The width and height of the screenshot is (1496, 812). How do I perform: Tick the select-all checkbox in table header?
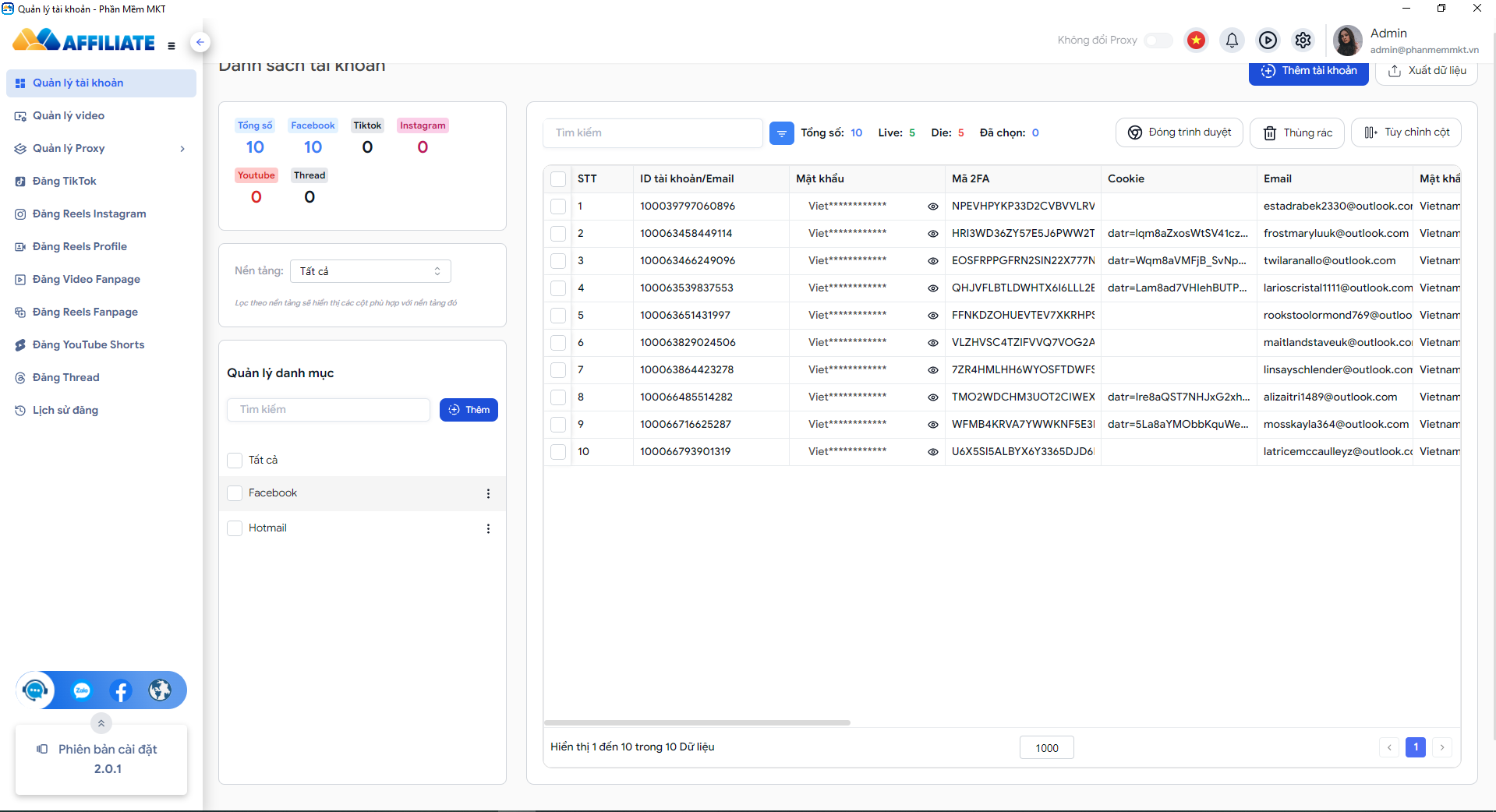[558, 179]
